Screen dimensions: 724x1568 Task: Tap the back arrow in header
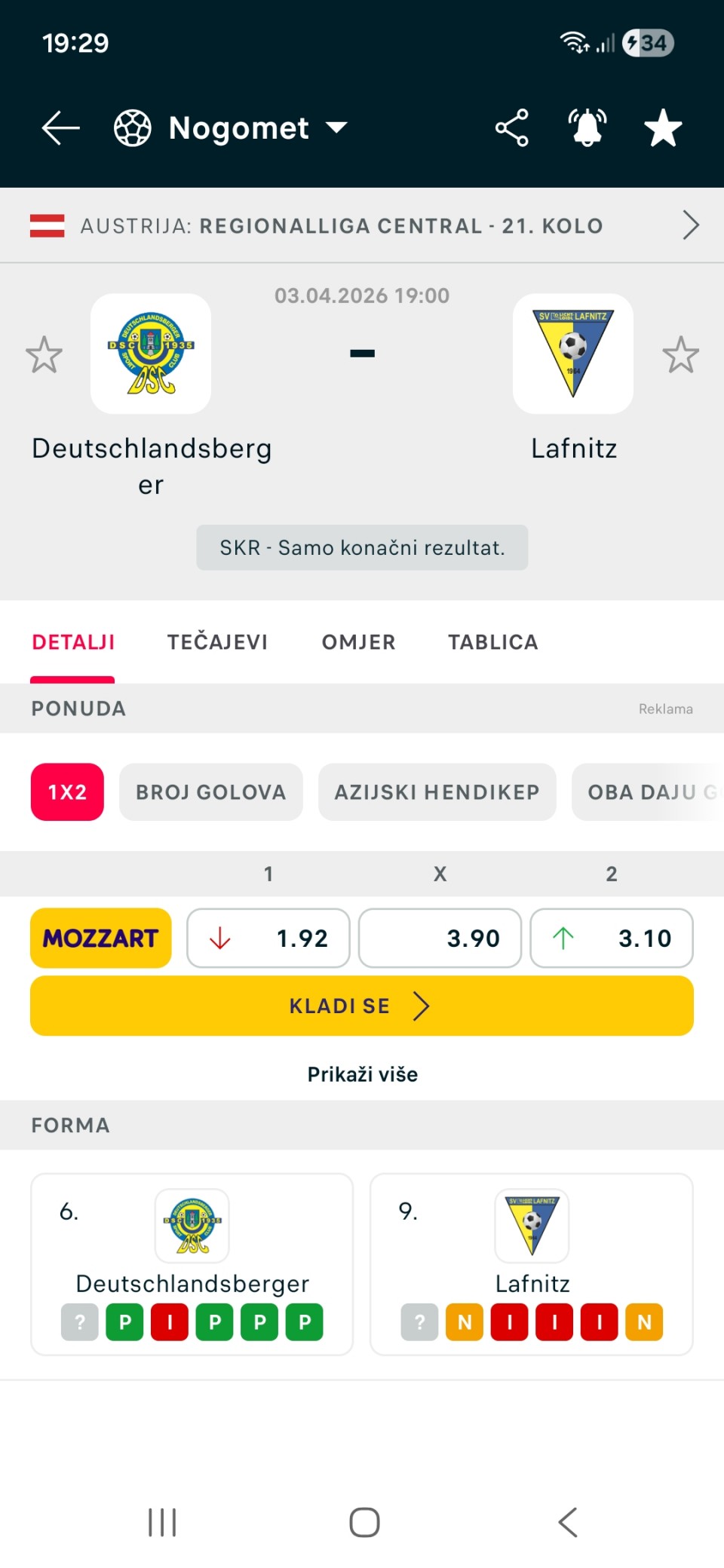(60, 128)
